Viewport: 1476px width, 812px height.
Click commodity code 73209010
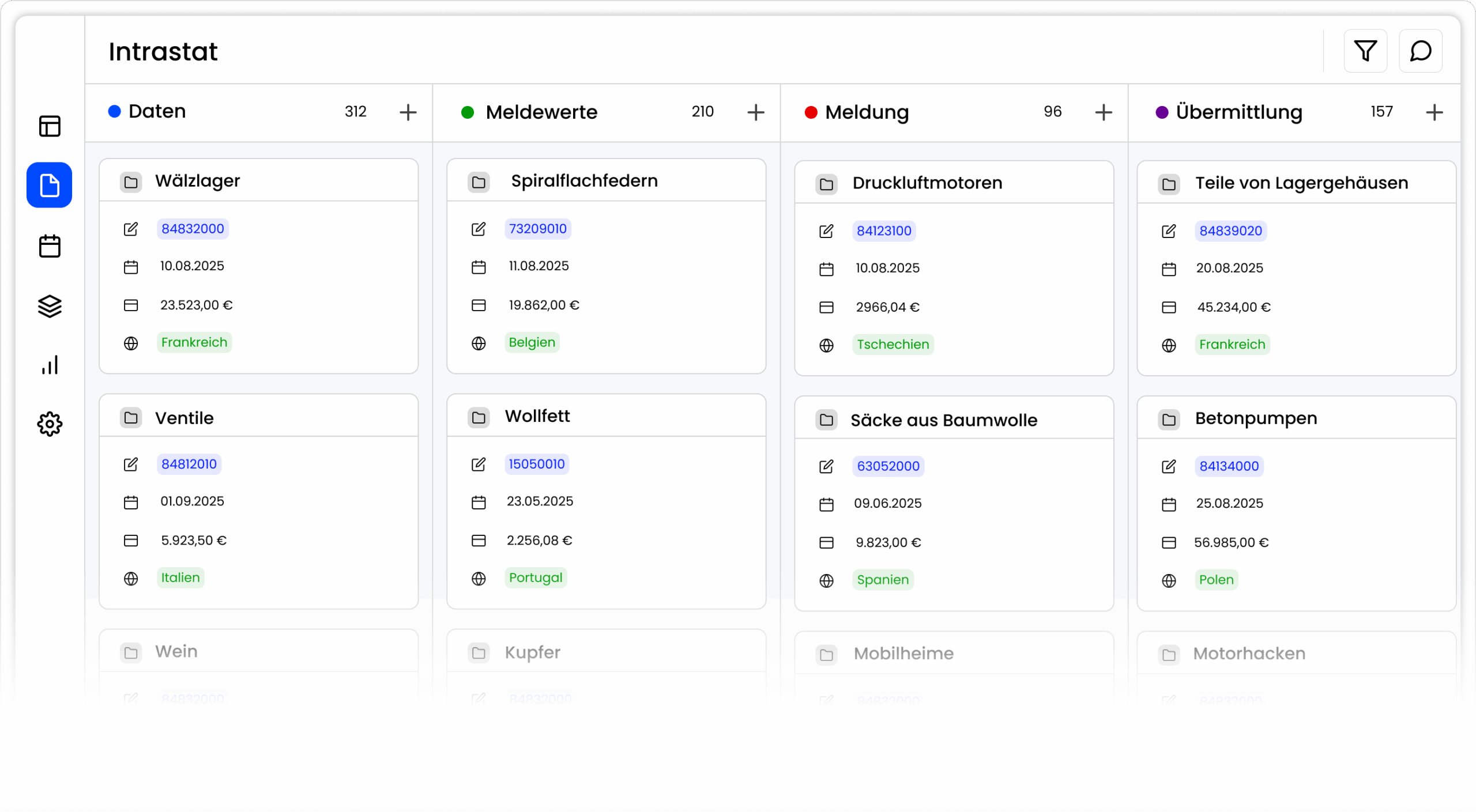coord(537,229)
